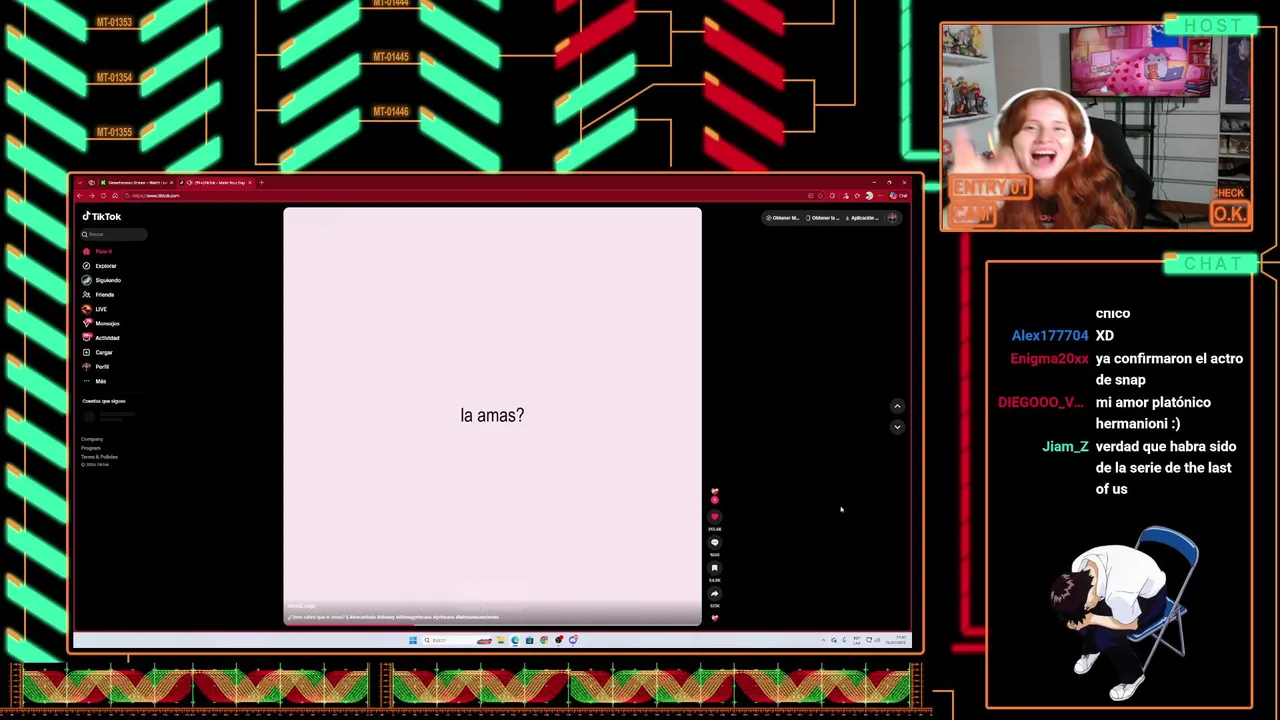Open the TikTok logo home link
Image resolution: width=1280 pixels, height=720 pixels.
coord(102,216)
